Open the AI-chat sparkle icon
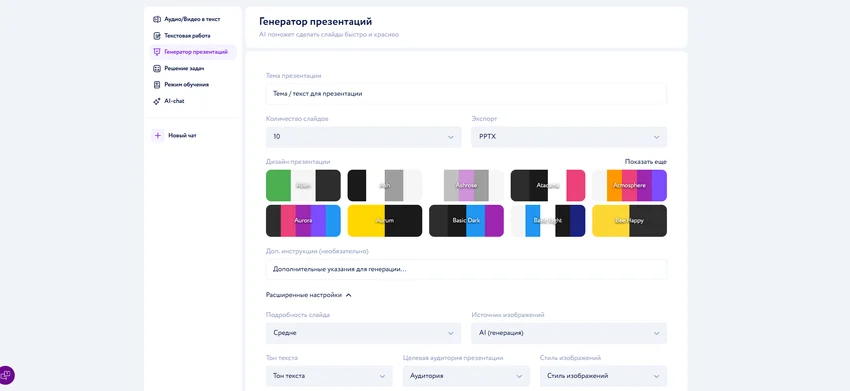The height and width of the screenshot is (391, 850). click(157, 101)
